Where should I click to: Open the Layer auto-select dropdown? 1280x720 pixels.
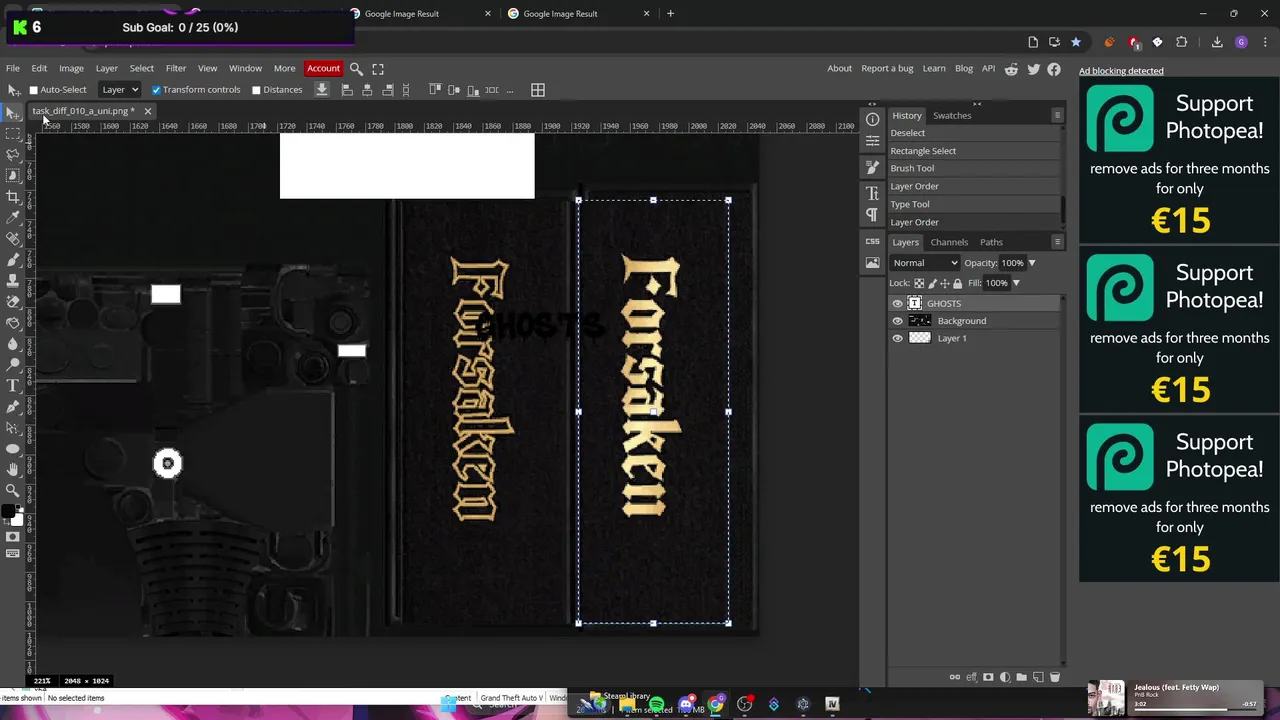click(120, 90)
